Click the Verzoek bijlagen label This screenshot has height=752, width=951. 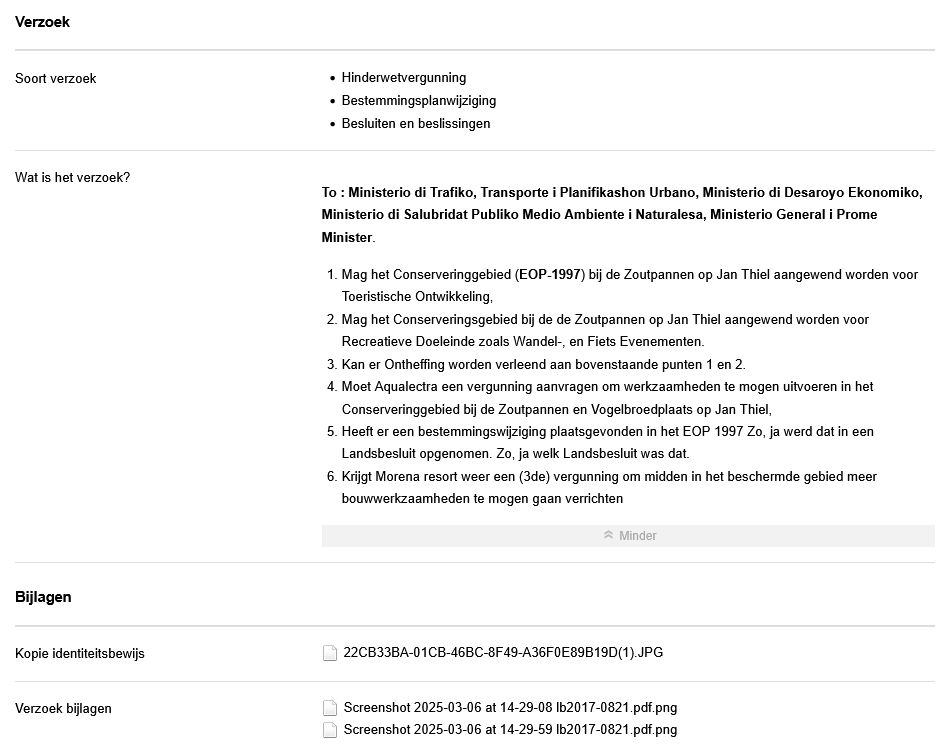click(63, 709)
